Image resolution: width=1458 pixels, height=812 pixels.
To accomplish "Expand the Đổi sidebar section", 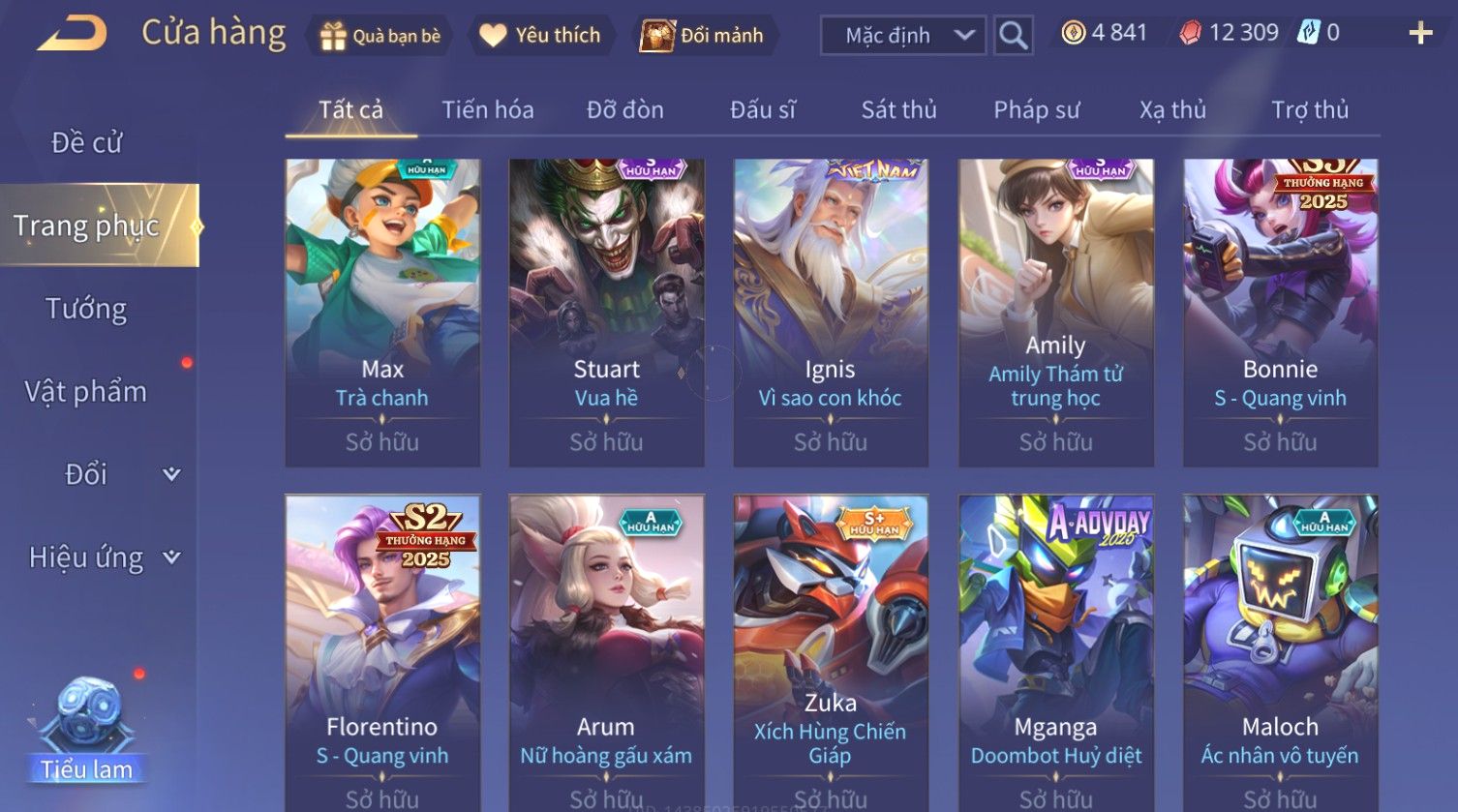I will pyautogui.click(x=171, y=474).
